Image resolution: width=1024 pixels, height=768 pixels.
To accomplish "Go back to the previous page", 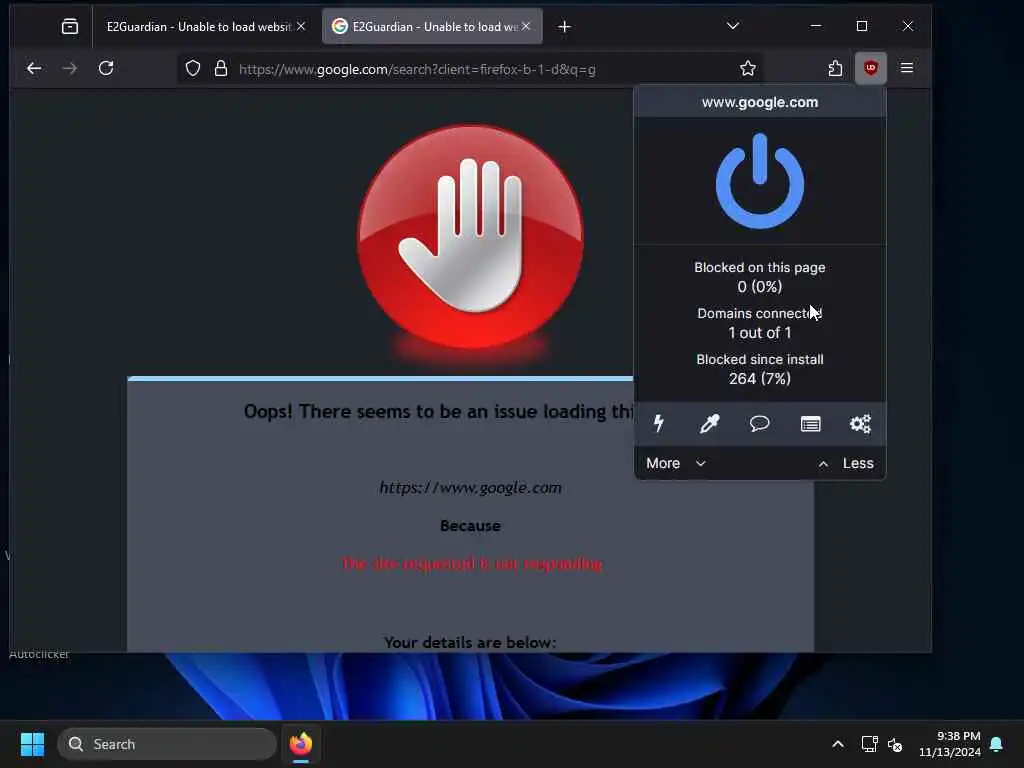I will [x=34, y=68].
